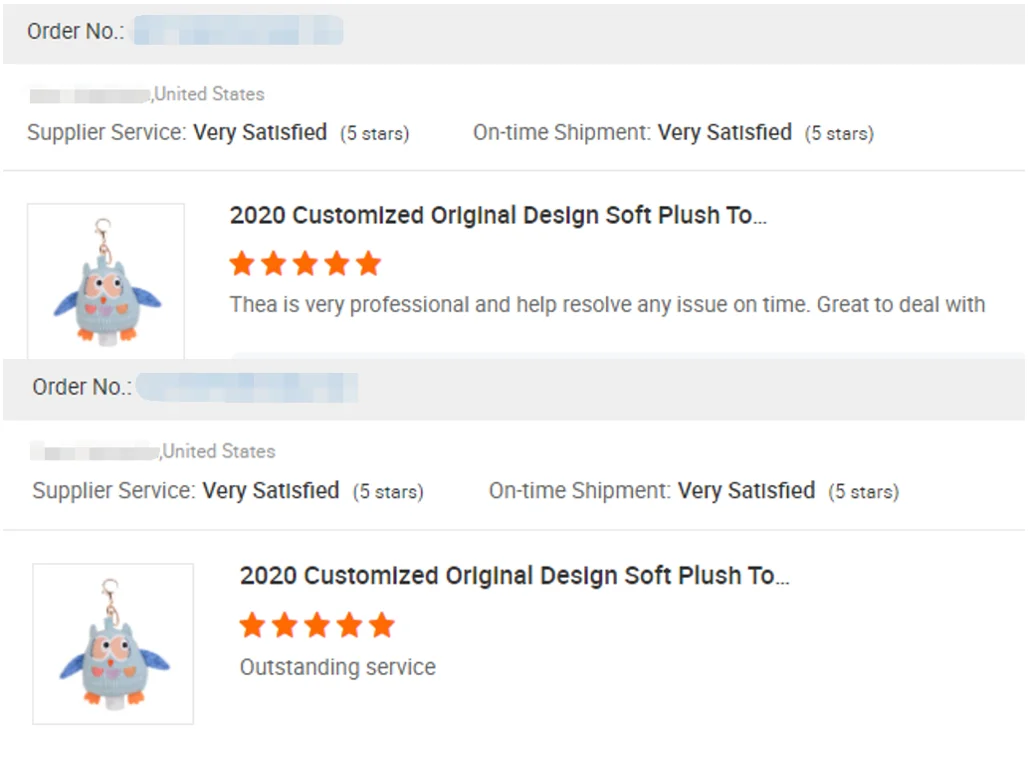Click blurred buyer name in lower order
Viewport: 1028px width, 759px height.
(x=95, y=452)
